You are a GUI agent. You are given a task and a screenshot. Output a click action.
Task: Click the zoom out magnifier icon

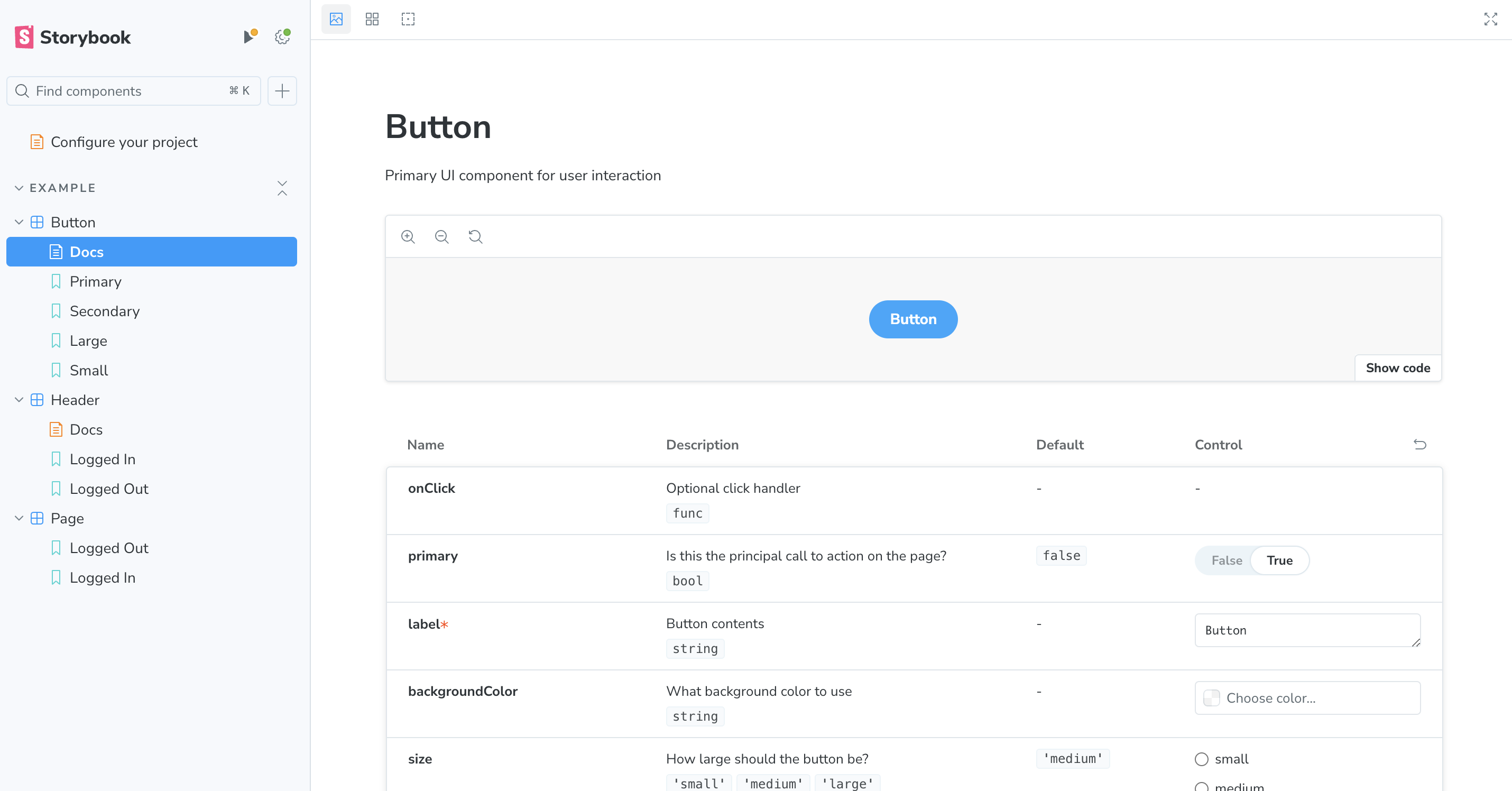click(441, 237)
